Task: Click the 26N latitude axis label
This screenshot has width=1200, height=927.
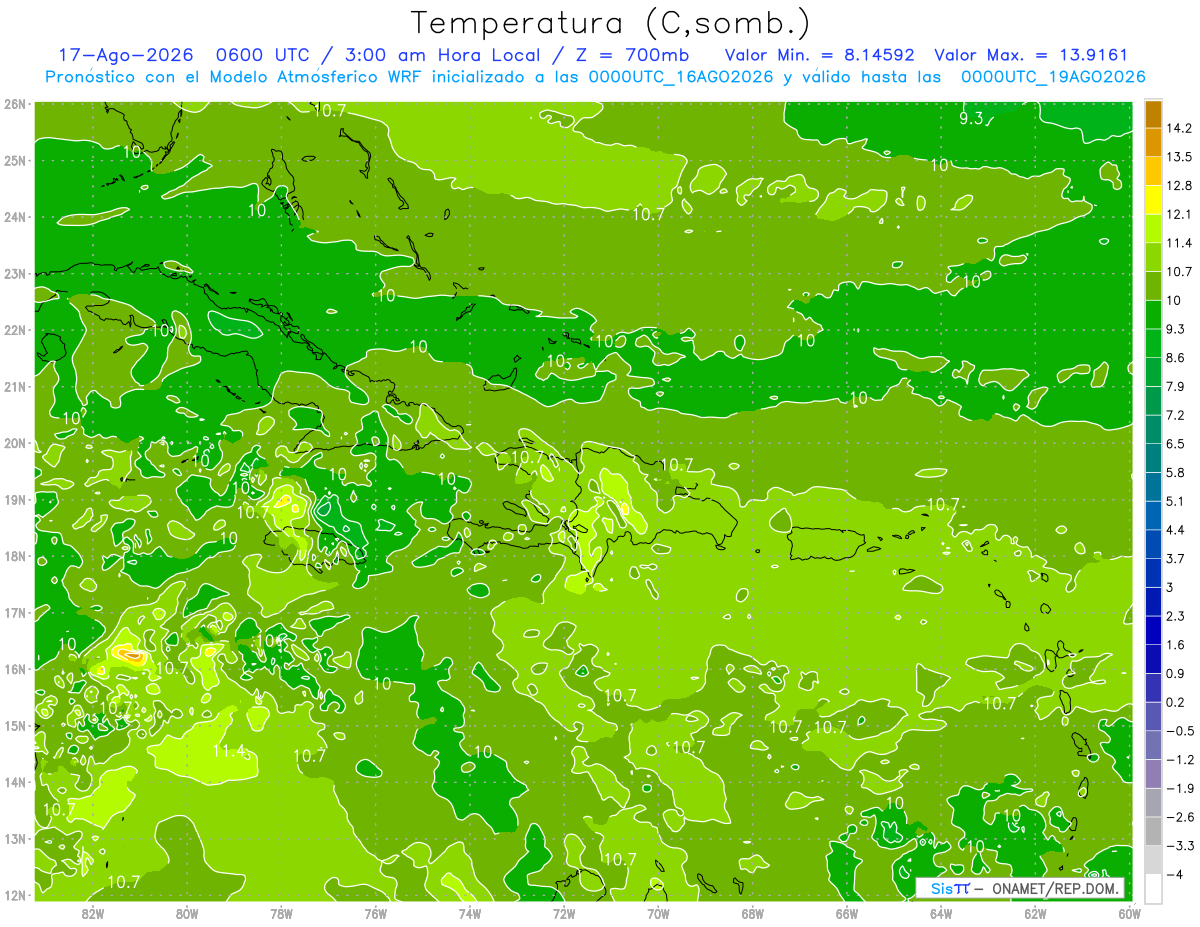Action: 14,104
